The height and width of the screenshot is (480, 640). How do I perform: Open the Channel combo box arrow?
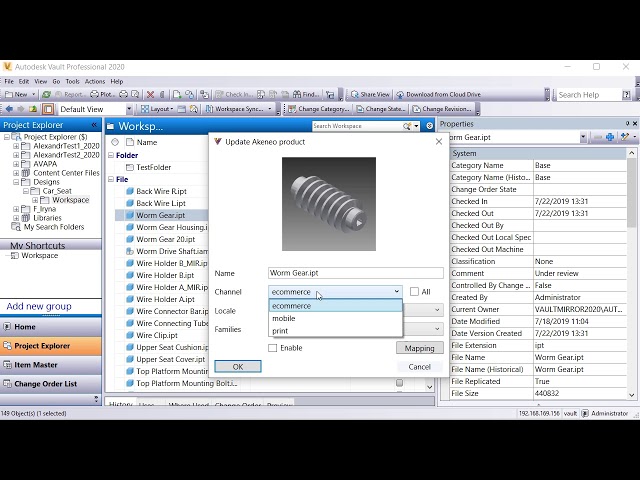pos(396,291)
